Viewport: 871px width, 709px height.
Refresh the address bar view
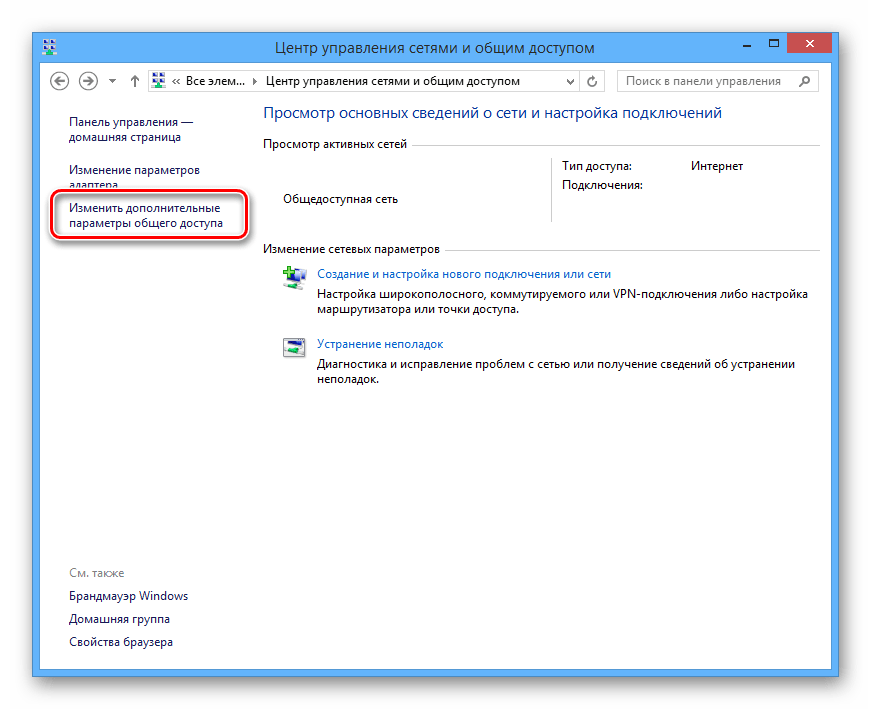[x=593, y=81]
